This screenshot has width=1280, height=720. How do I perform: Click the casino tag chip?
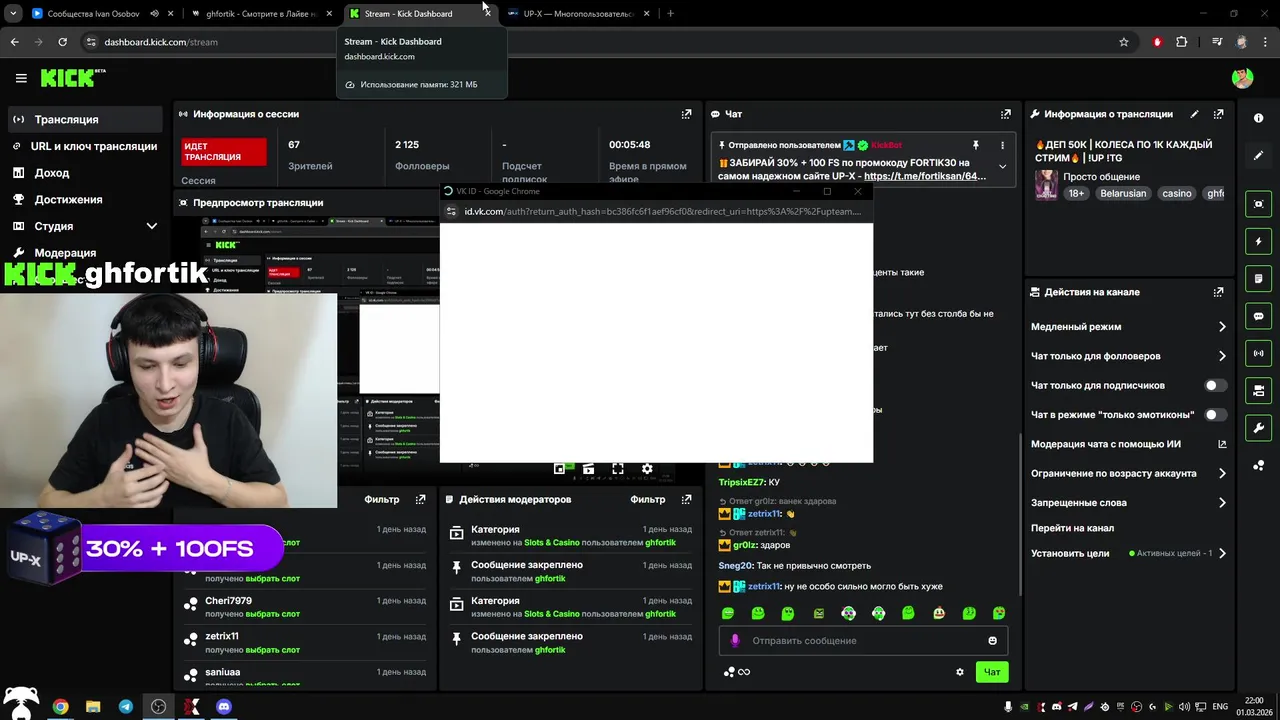(1176, 193)
